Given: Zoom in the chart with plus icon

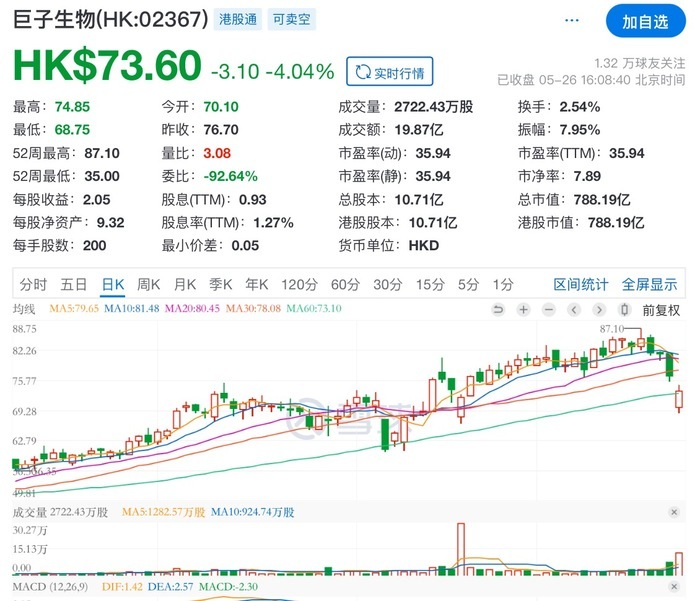Looking at the screenshot, I should pyautogui.click(x=523, y=309).
